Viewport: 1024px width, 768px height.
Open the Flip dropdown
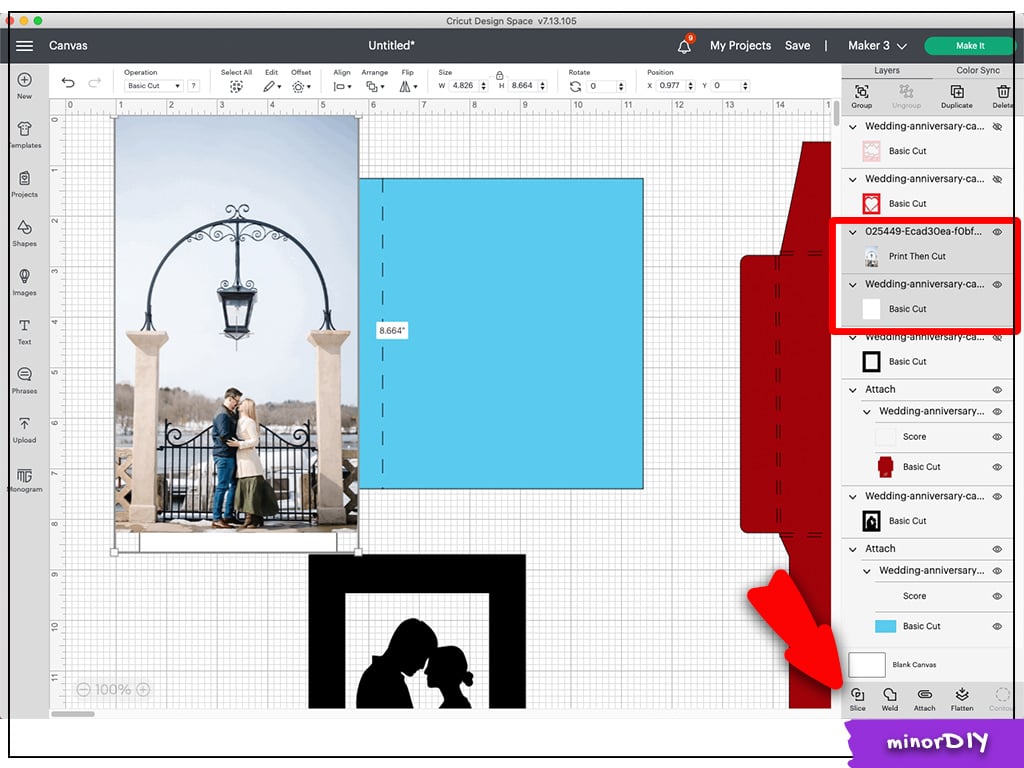(408, 86)
